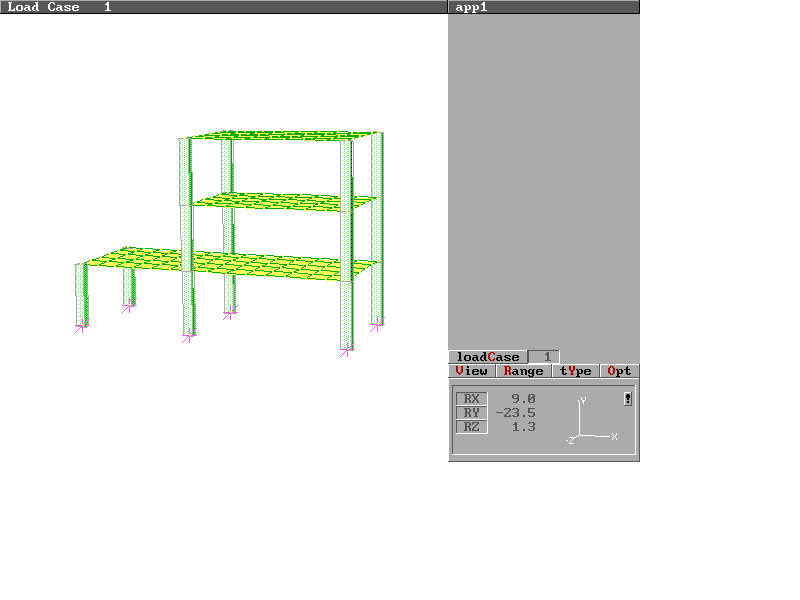Select the top roof slab of the model
The image size is (800, 600).
285,135
